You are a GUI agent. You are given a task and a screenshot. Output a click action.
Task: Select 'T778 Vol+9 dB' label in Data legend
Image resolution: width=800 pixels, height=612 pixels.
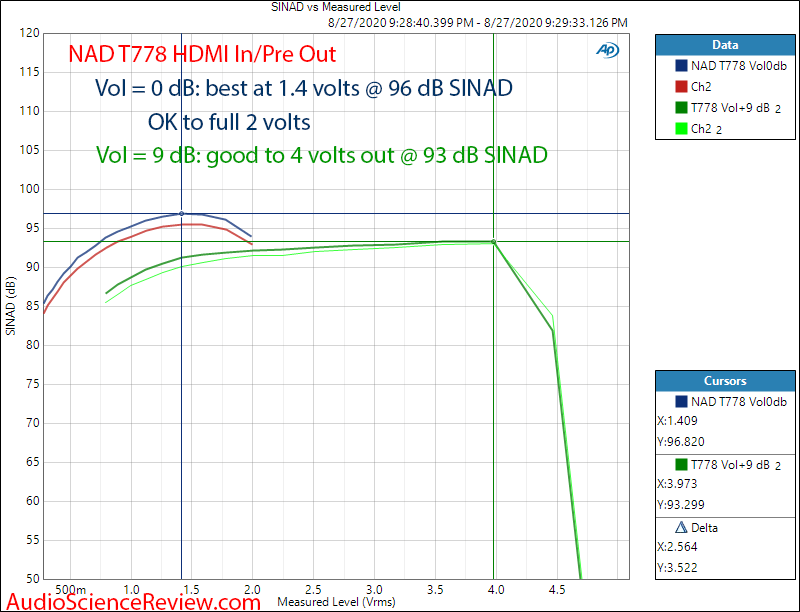pos(730,108)
